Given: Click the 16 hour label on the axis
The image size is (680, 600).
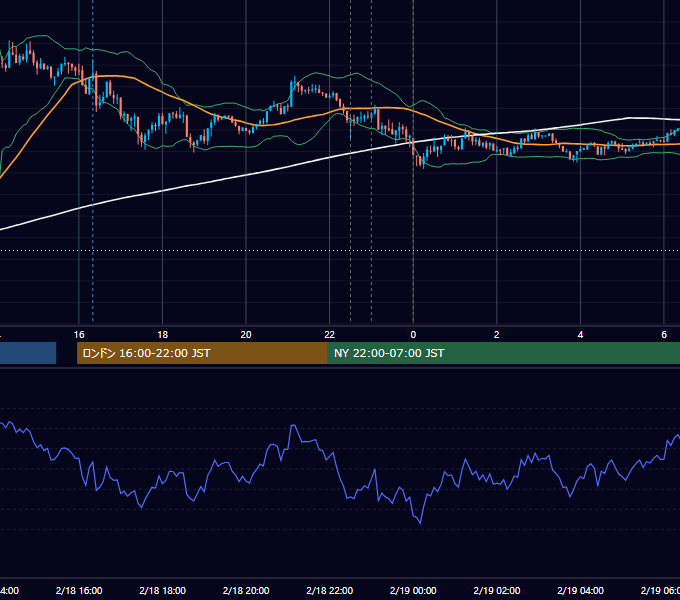Looking at the screenshot, I should [x=79, y=335].
